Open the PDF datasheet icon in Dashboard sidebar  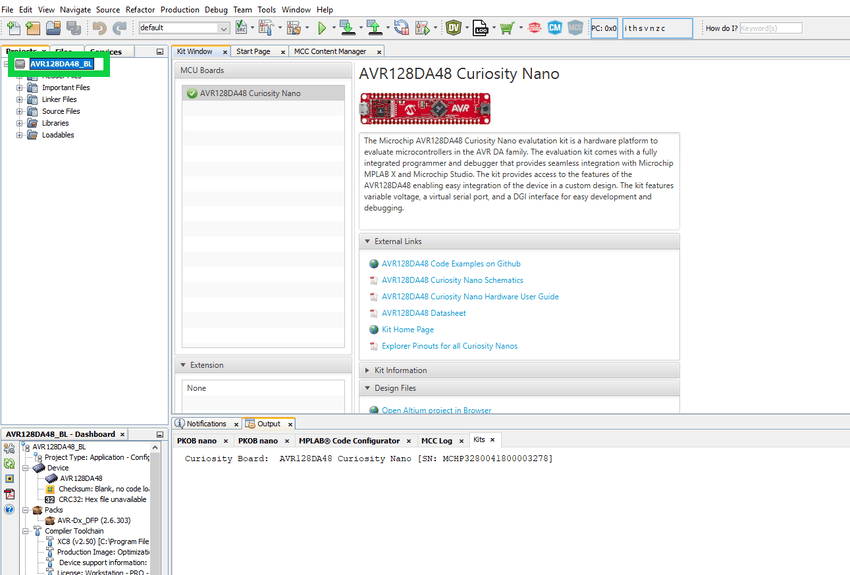pos(9,493)
